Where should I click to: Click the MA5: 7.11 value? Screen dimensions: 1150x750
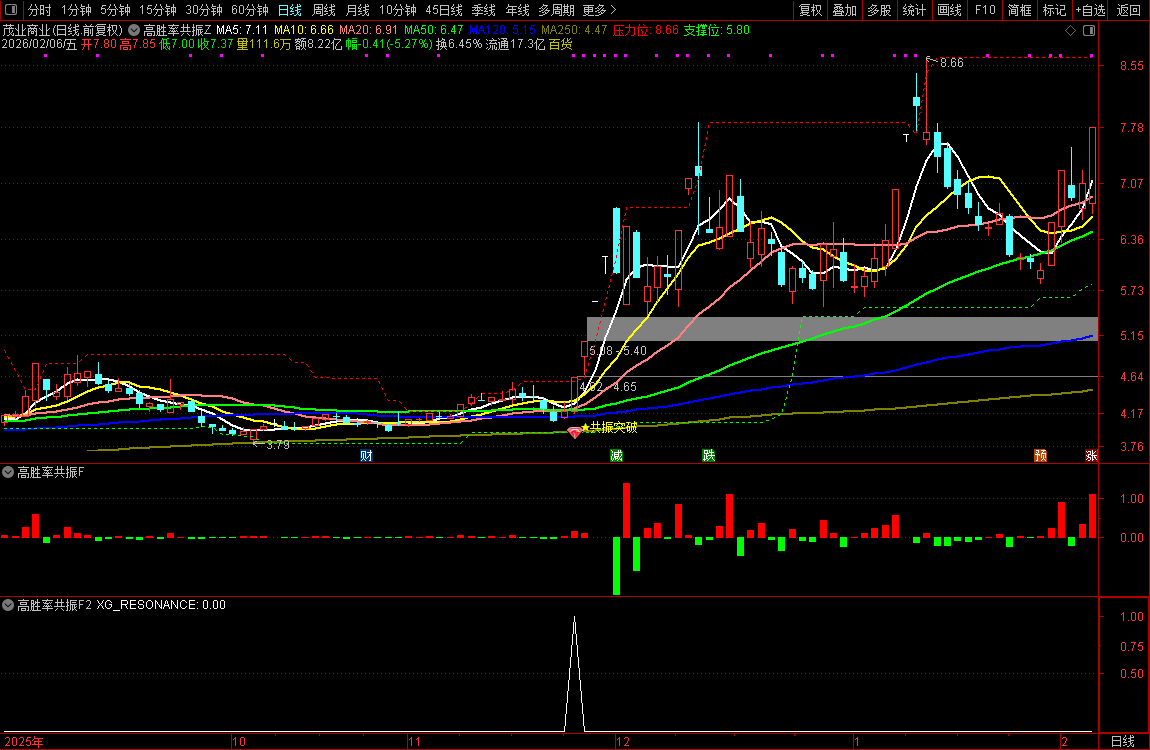242,30
